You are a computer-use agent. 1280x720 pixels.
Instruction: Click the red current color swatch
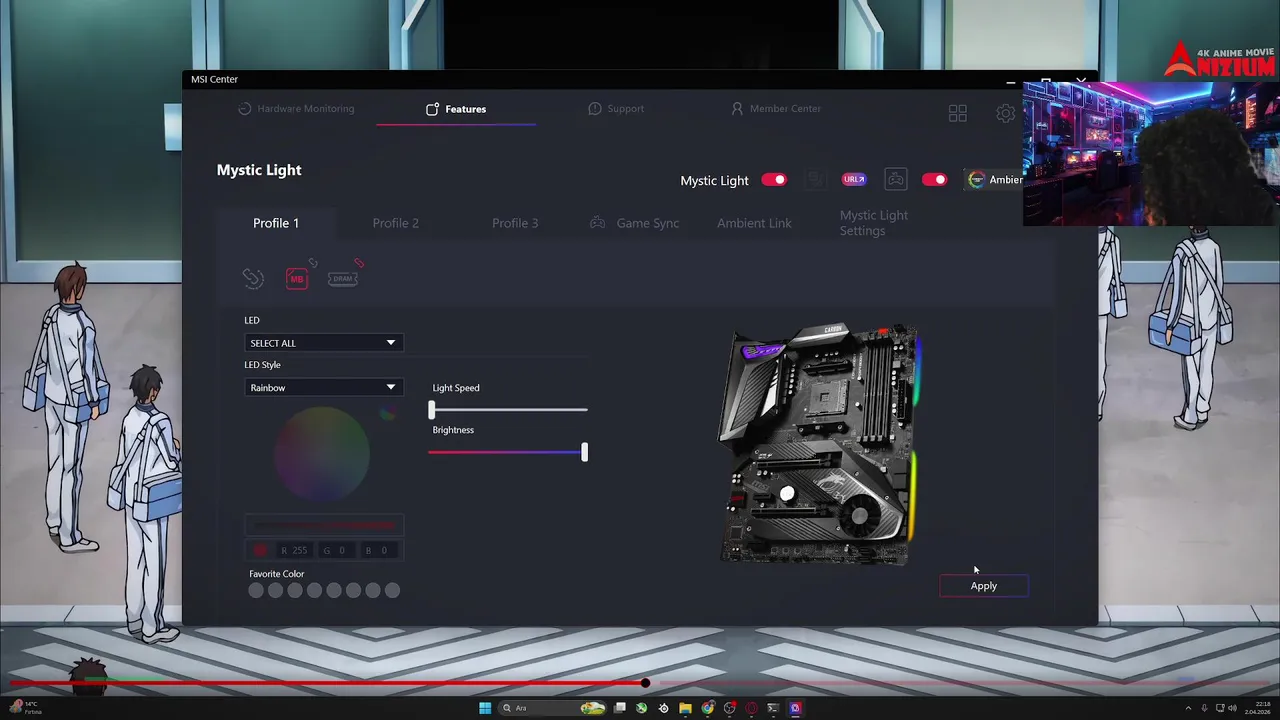tap(261, 550)
